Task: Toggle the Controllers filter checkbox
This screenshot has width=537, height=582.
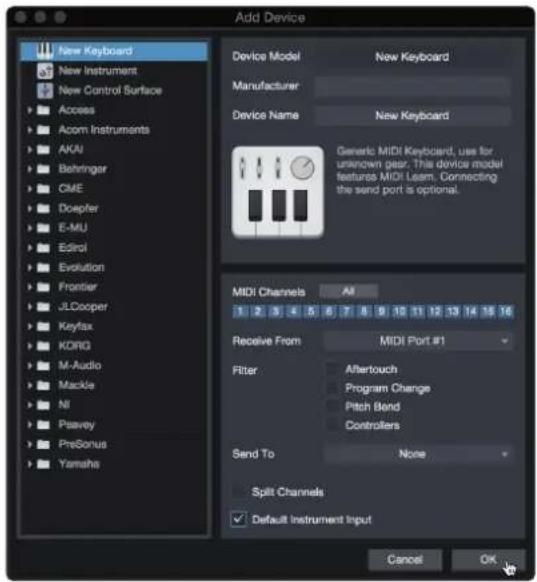Action: pos(333,425)
